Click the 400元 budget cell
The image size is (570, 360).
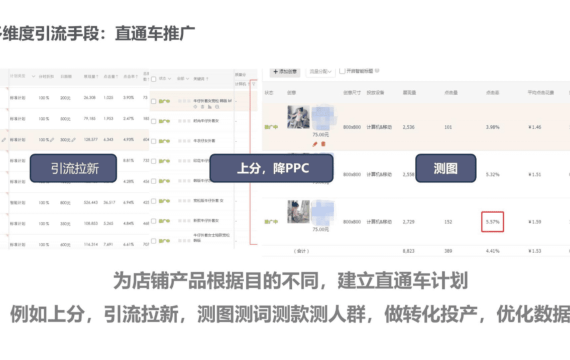coord(65,244)
